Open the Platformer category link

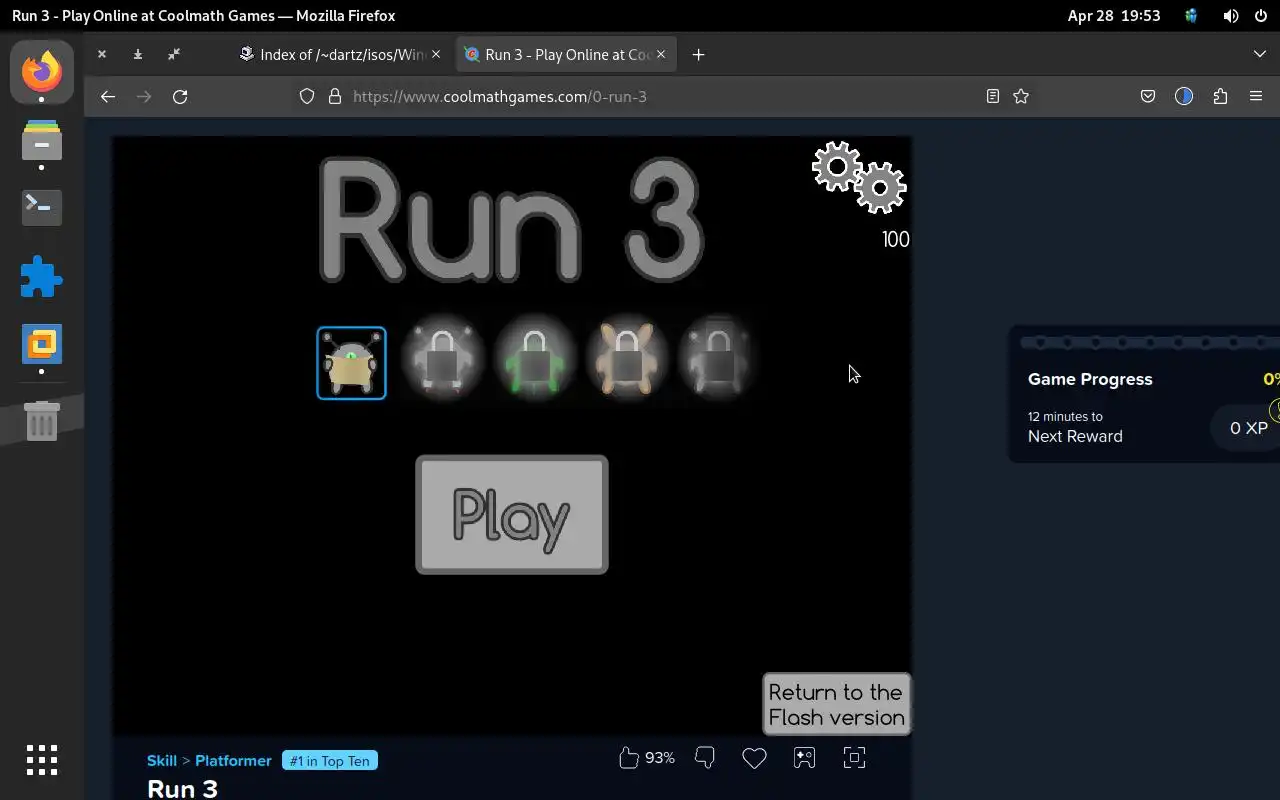[233, 761]
